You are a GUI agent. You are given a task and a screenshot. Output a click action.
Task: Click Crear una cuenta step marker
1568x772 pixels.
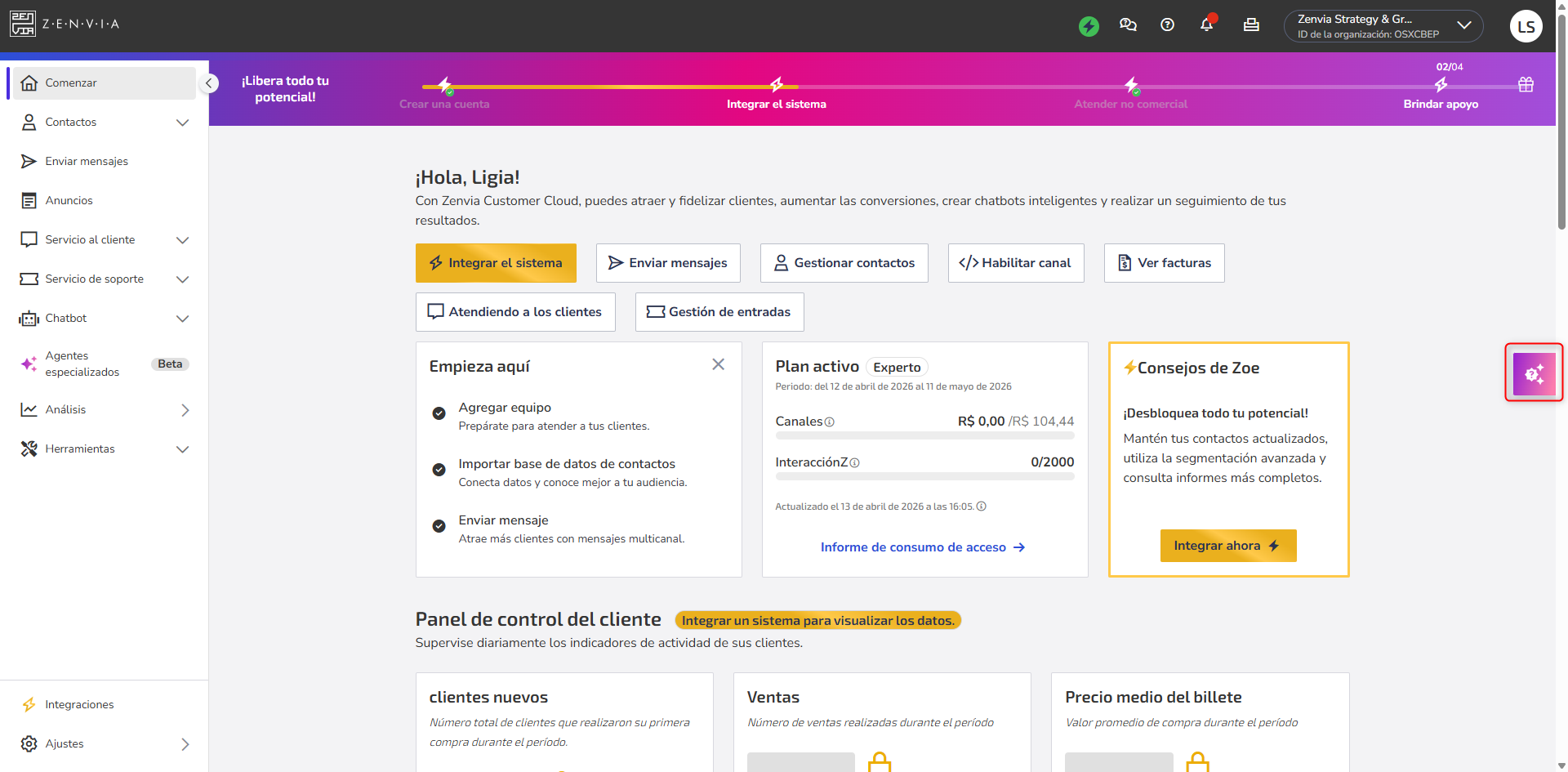click(x=445, y=85)
